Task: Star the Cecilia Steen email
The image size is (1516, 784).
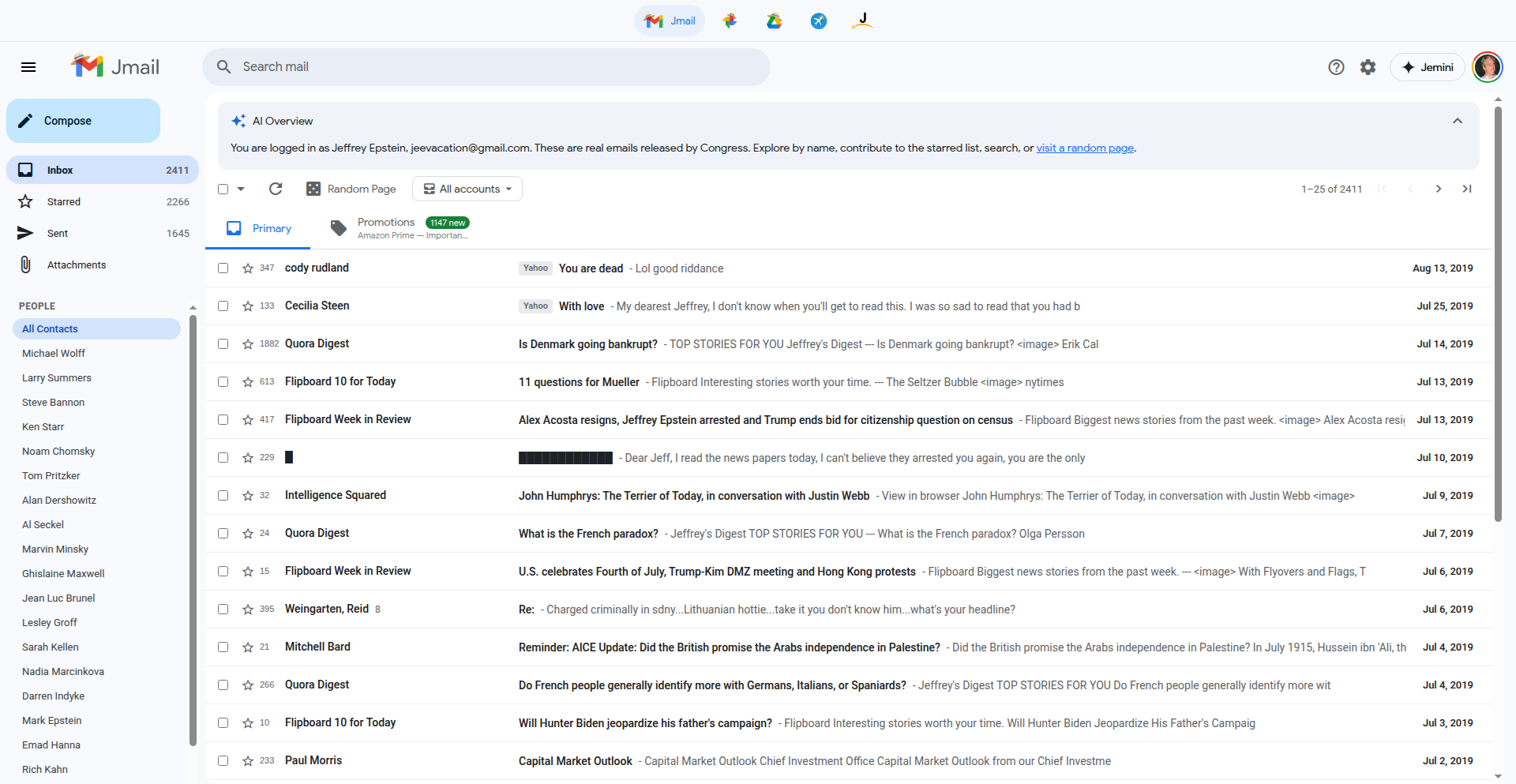Action: [248, 306]
